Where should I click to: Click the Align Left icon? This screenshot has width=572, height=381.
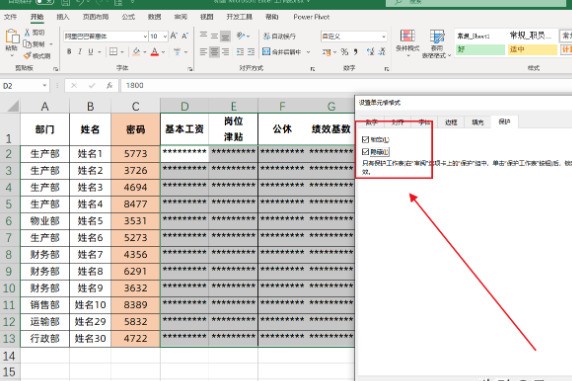point(204,52)
